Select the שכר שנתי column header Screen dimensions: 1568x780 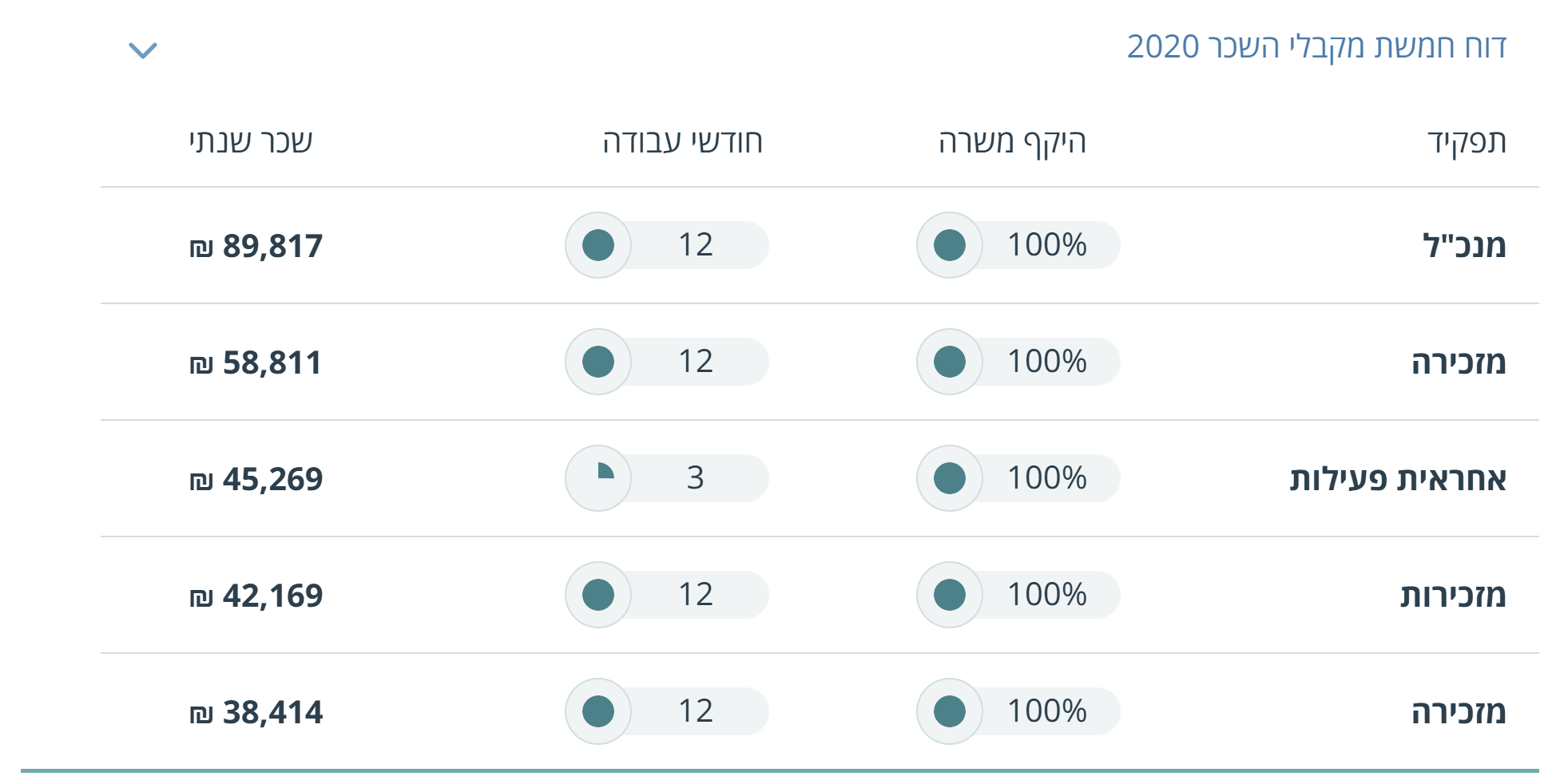pyautogui.click(x=251, y=142)
